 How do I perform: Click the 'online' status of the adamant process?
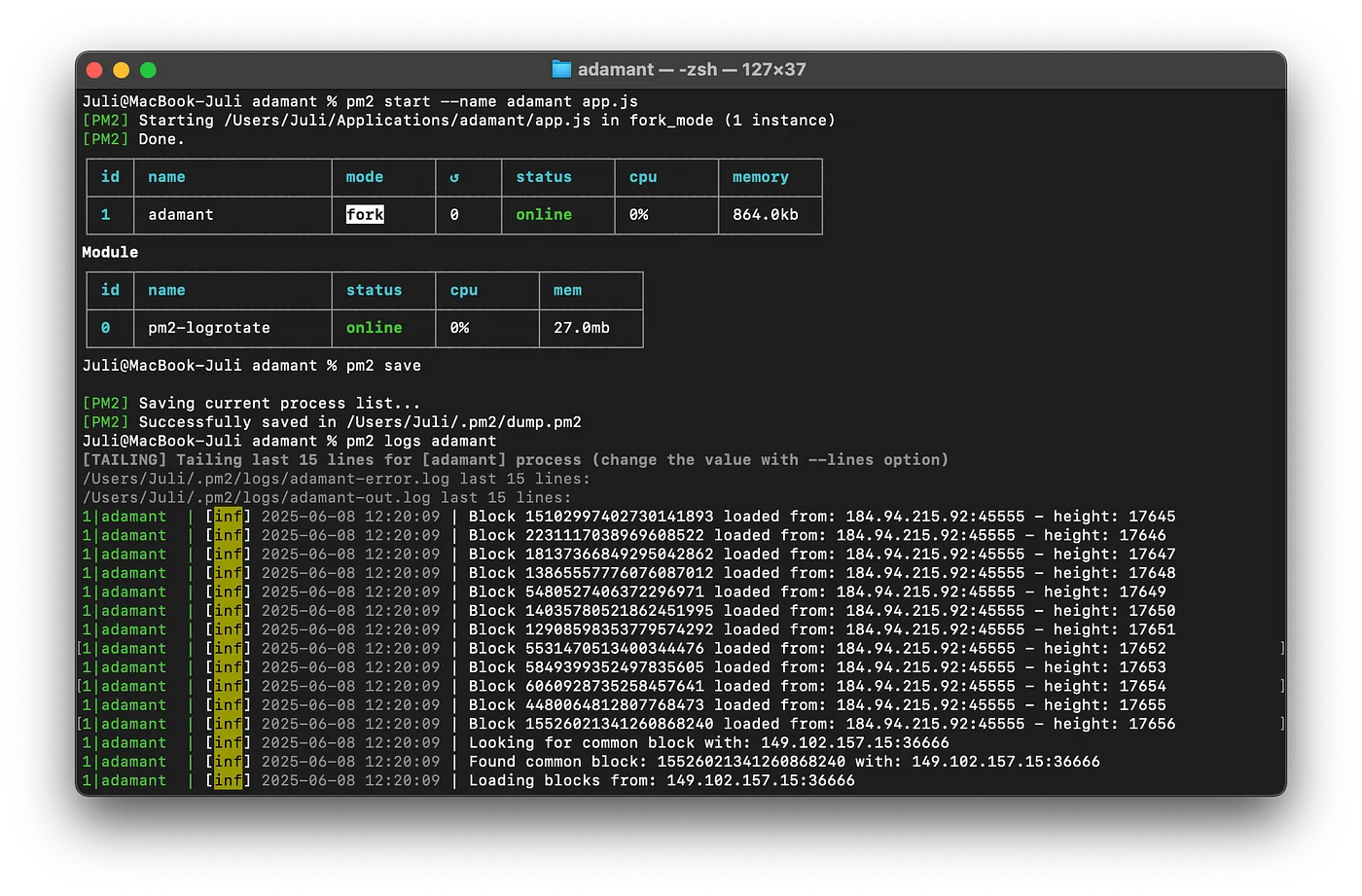point(544,214)
